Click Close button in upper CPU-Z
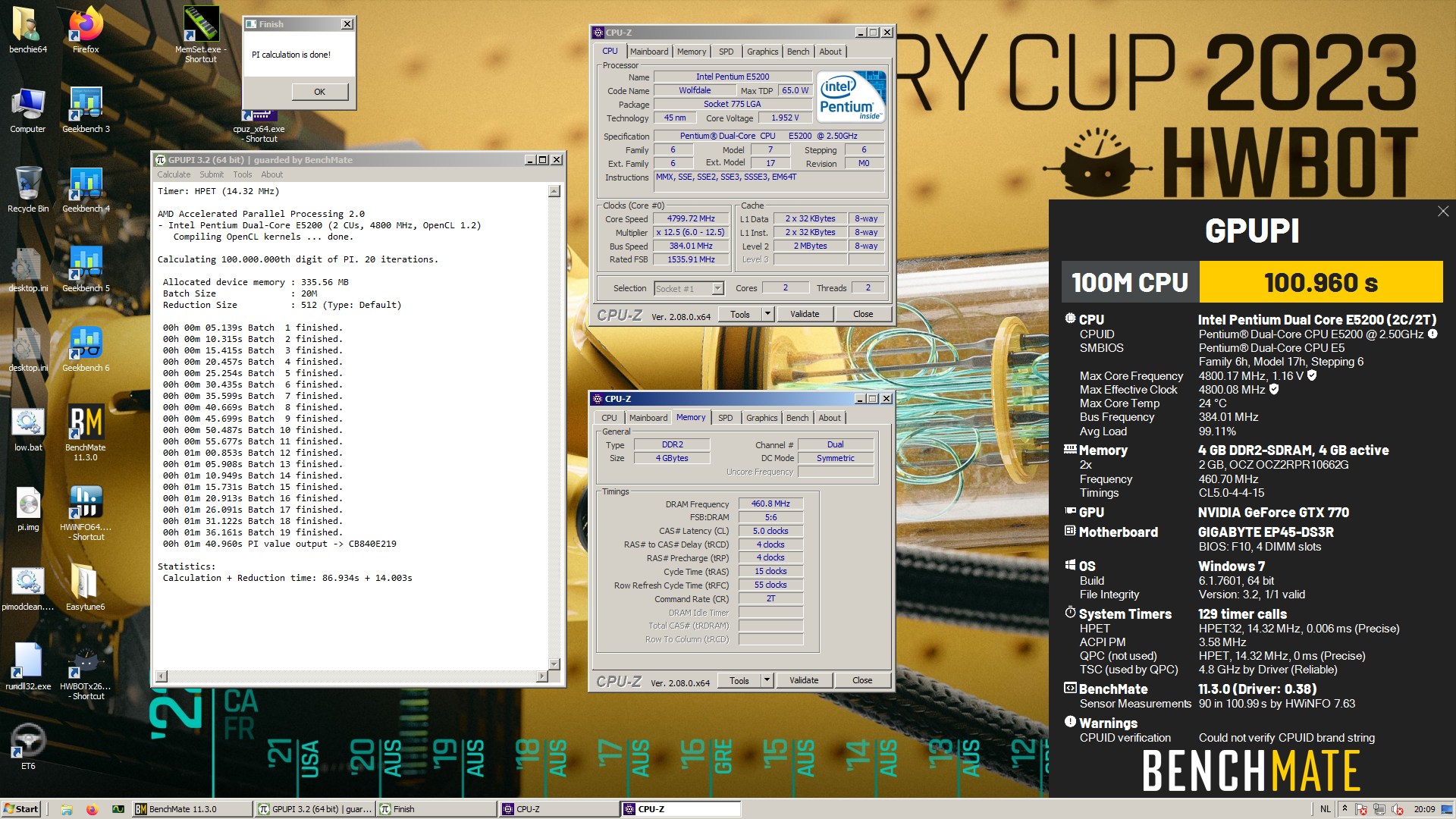Viewport: 1456px width, 819px height. click(863, 314)
